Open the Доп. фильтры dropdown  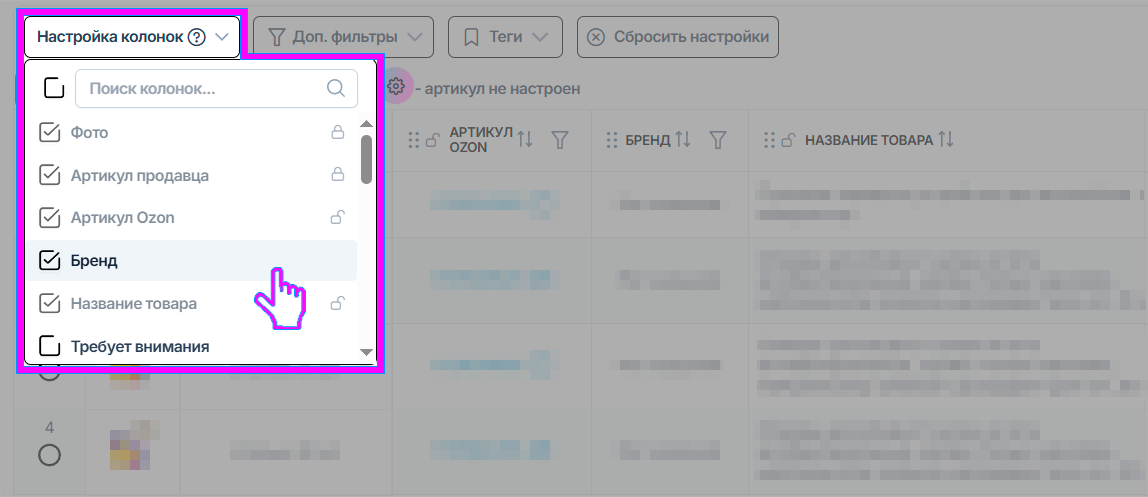point(343,37)
